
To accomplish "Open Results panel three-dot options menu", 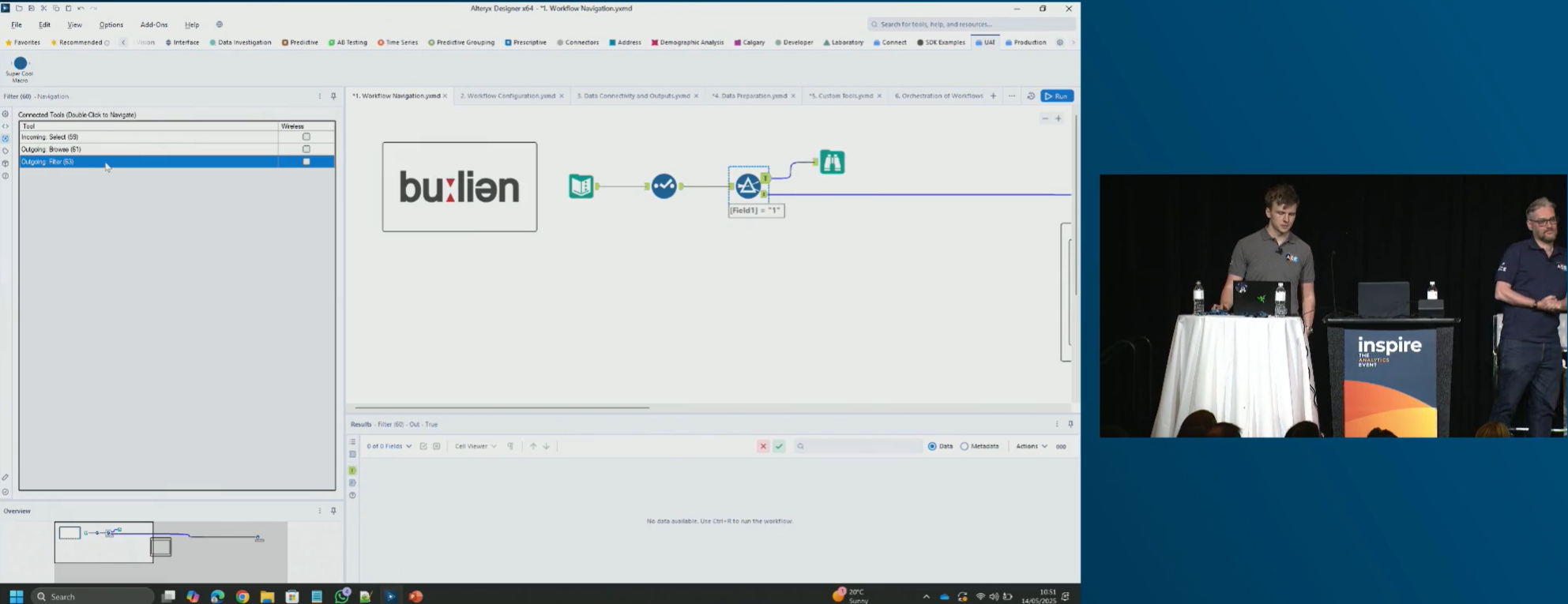I will [1057, 424].
